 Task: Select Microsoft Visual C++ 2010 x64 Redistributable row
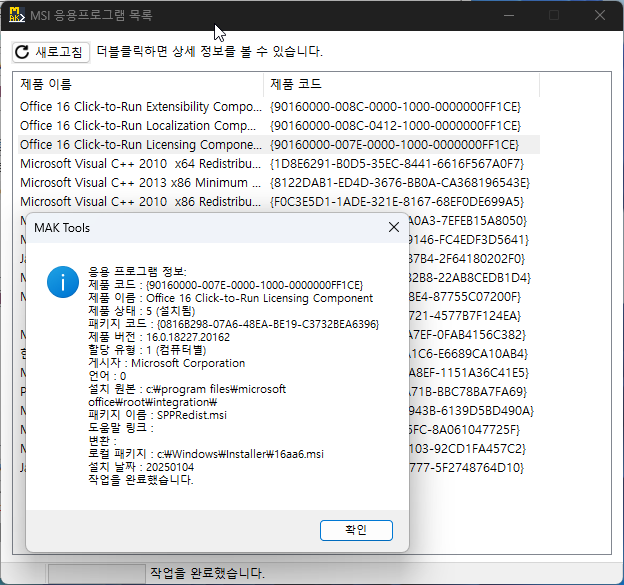click(x=279, y=164)
